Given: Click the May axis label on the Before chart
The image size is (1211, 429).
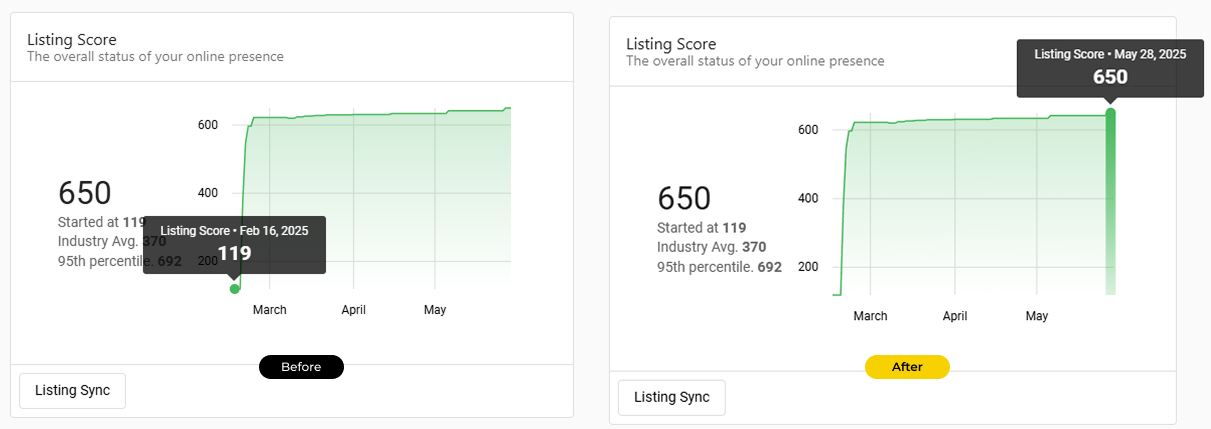Looking at the screenshot, I should (435, 310).
